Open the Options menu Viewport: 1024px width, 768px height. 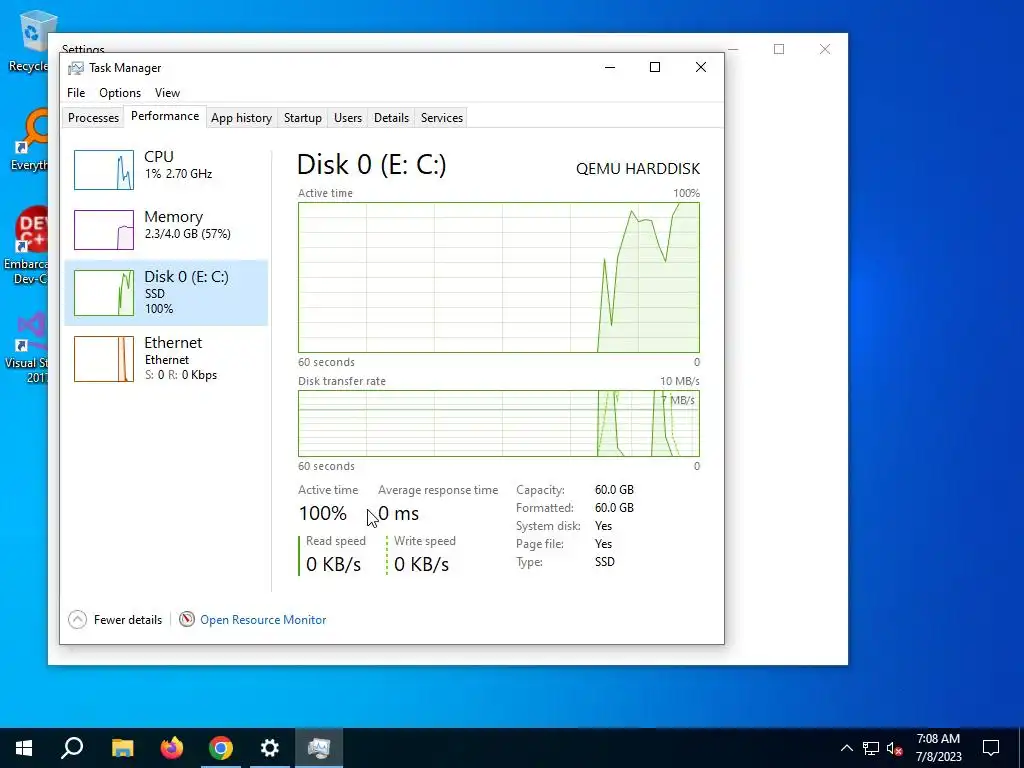pos(120,93)
